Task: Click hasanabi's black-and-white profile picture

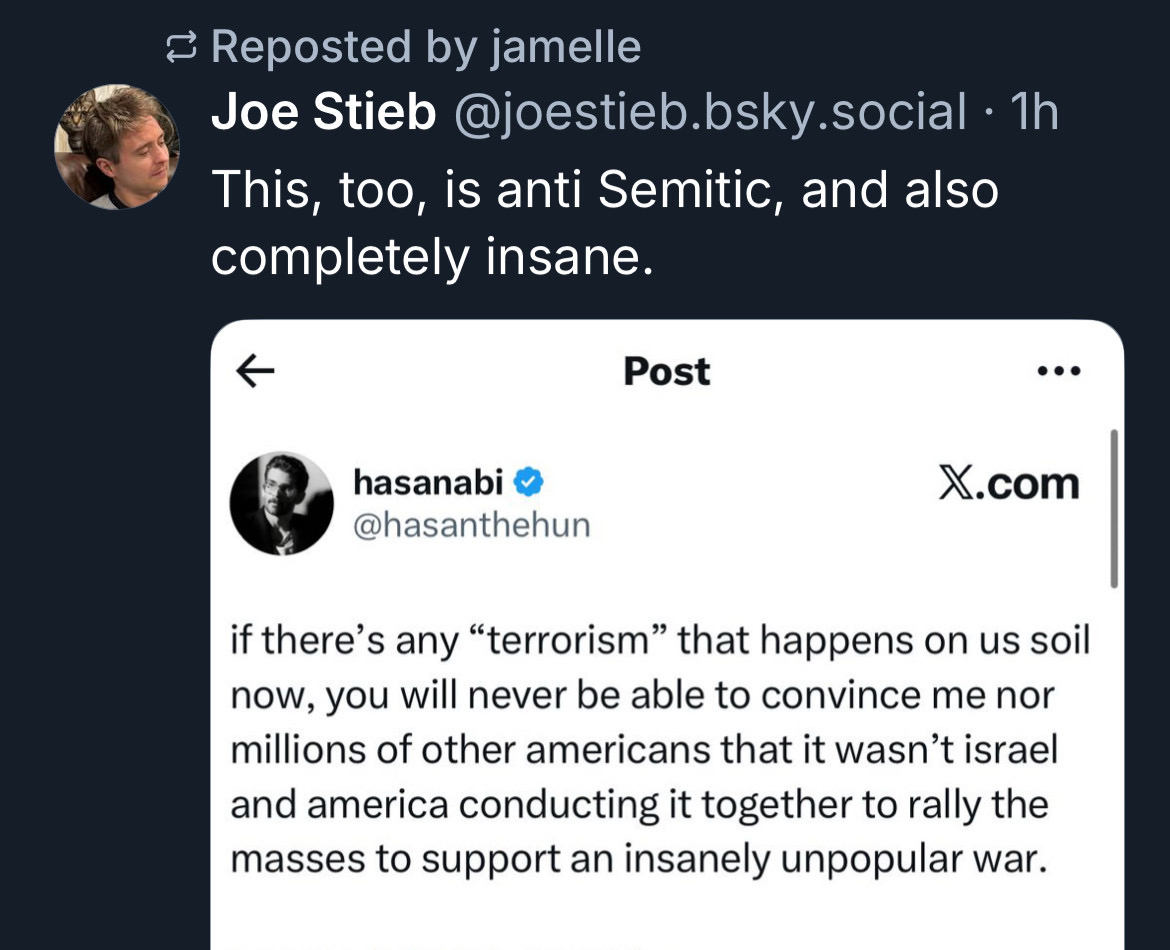Action: (281, 502)
